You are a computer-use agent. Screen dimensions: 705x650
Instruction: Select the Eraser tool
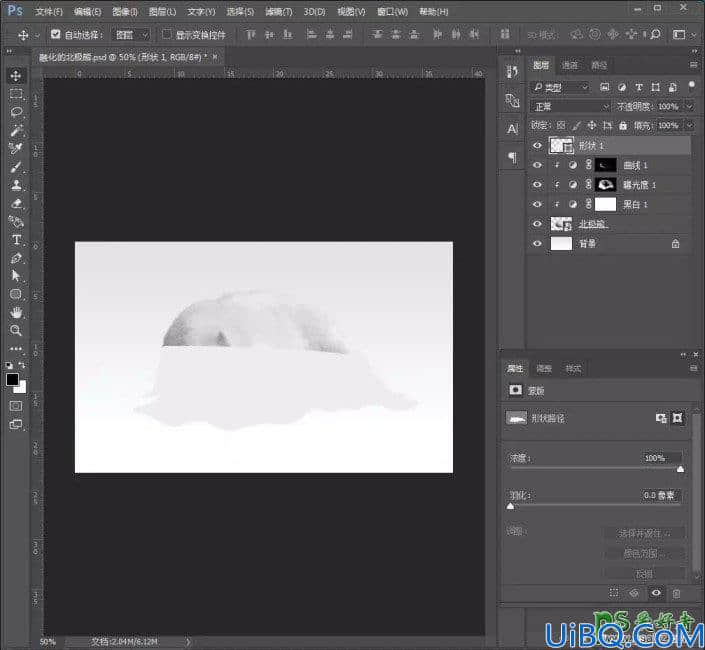coord(16,203)
